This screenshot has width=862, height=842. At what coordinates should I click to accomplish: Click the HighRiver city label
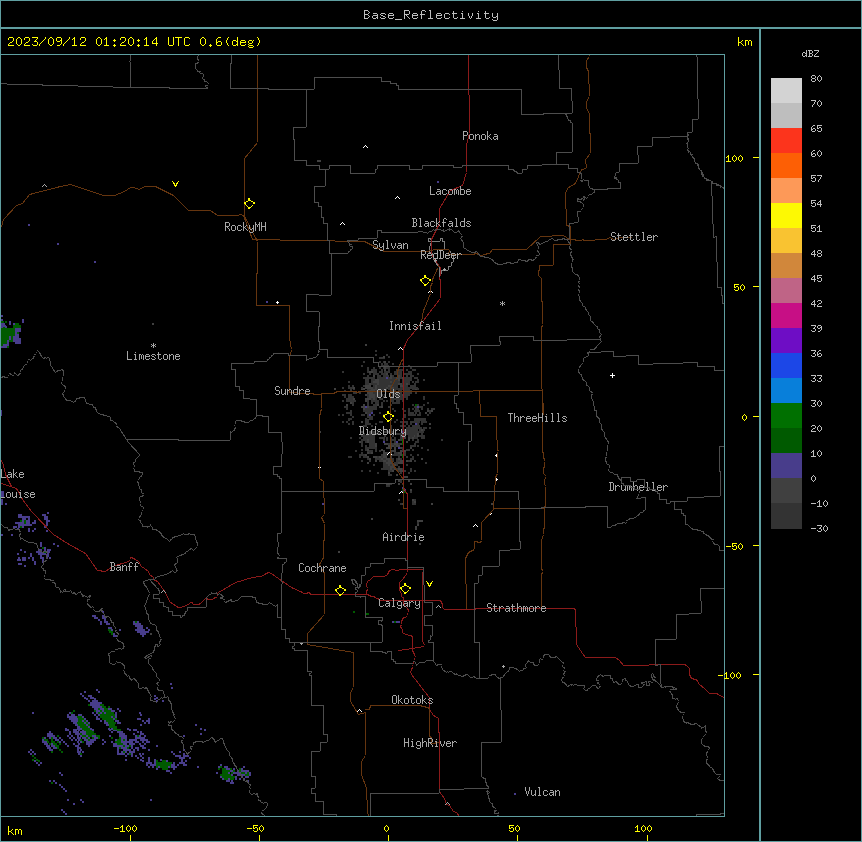click(430, 743)
